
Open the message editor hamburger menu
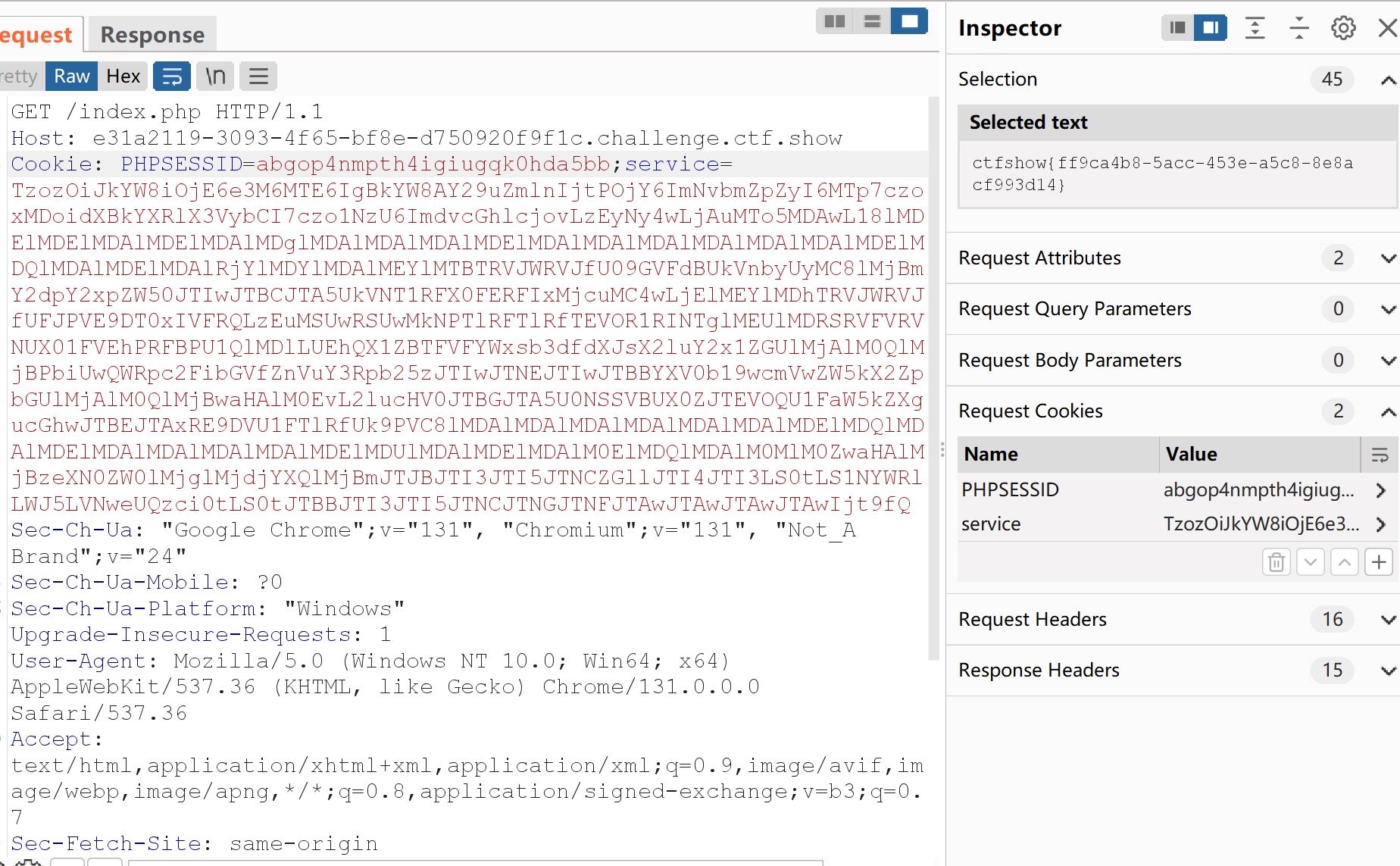coord(258,77)
